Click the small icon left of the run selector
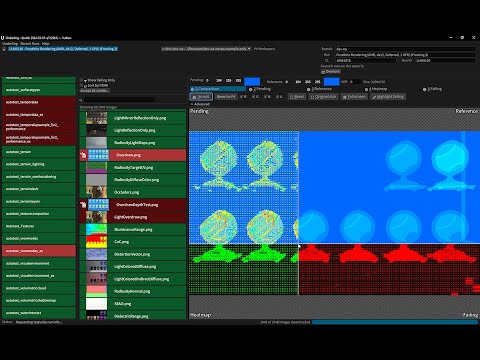 click(x=4, y=49)
